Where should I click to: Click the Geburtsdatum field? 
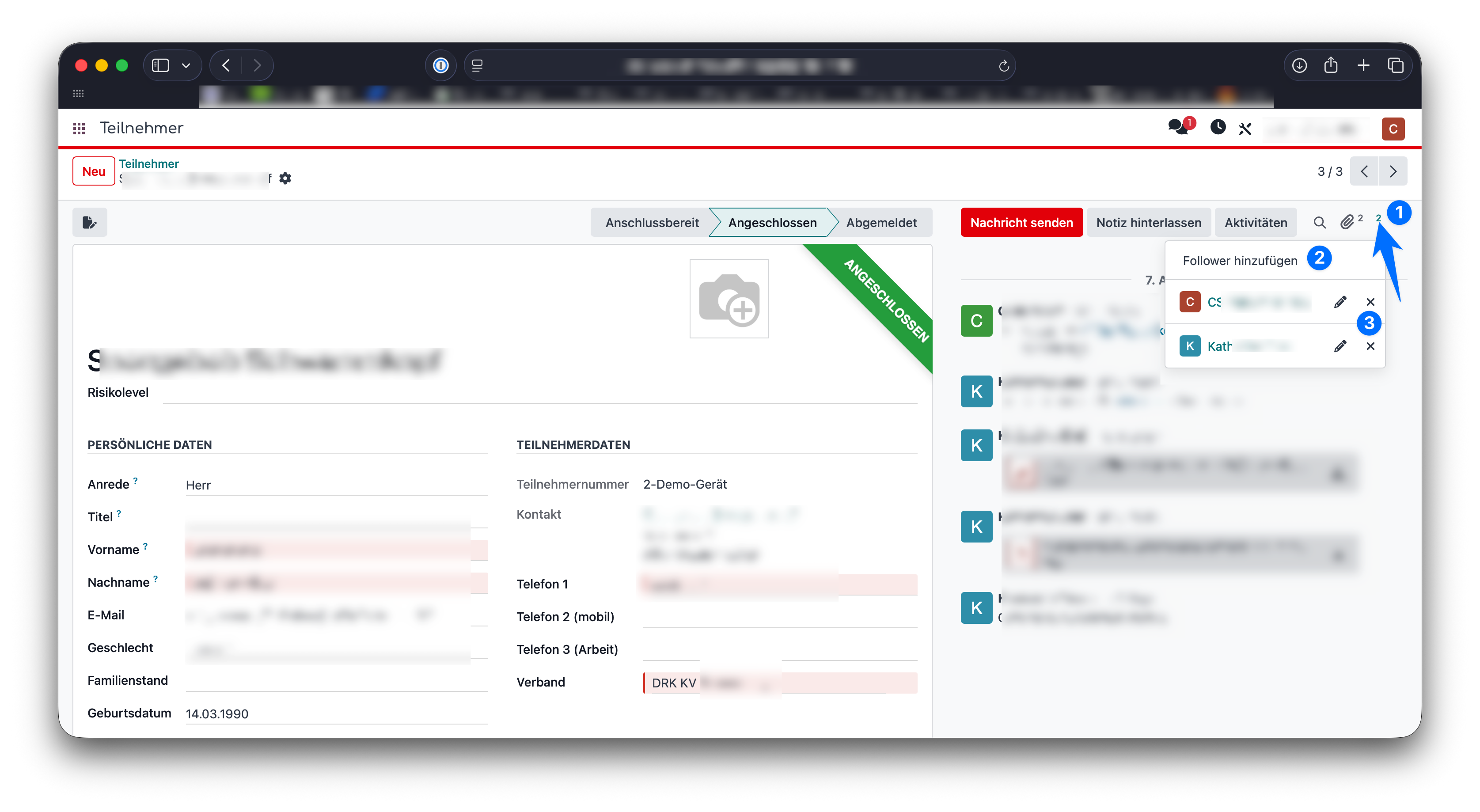tap(336, 713)
